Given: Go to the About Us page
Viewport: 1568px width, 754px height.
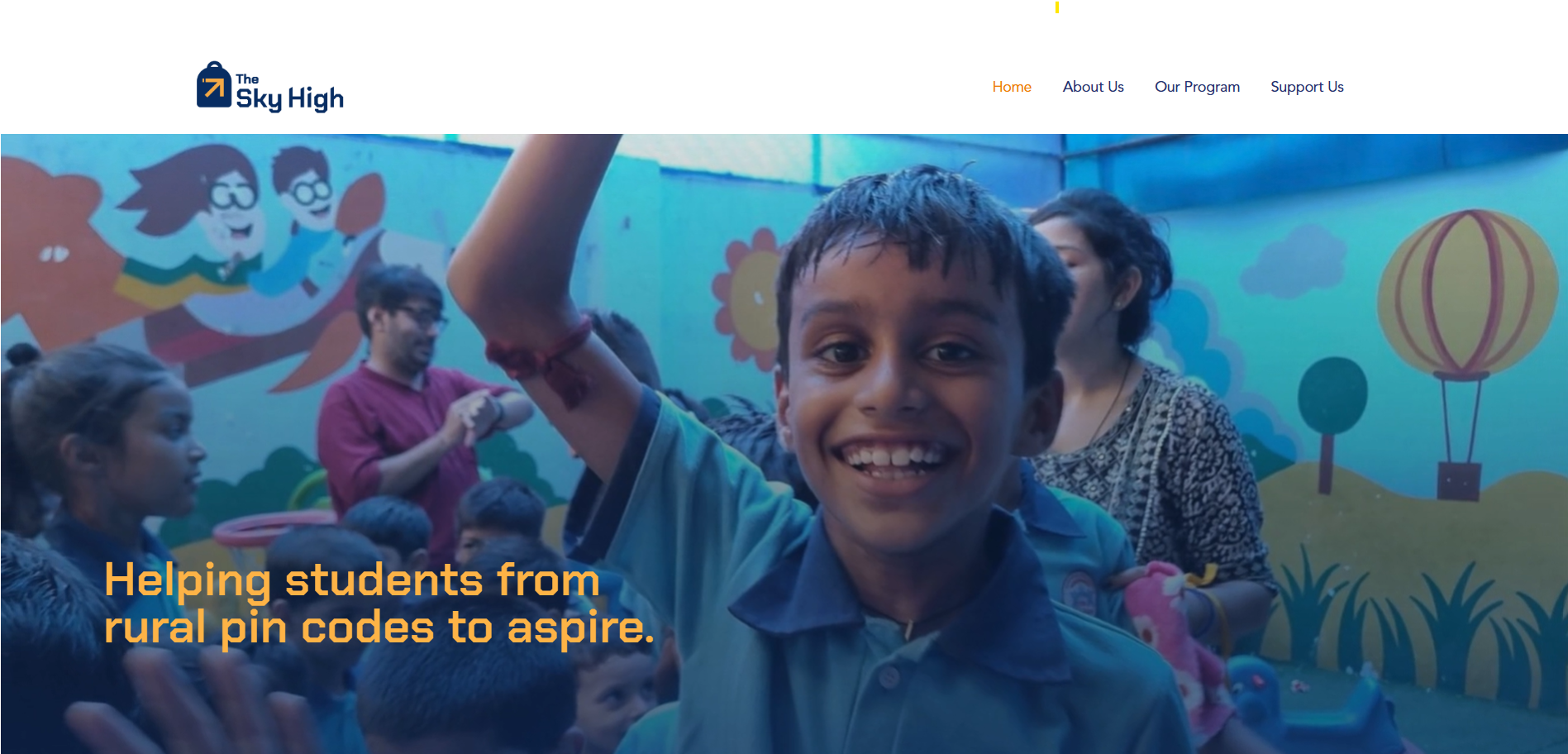Looking at the screenshot, I should pyautogui.click(x=1093, y=87).
